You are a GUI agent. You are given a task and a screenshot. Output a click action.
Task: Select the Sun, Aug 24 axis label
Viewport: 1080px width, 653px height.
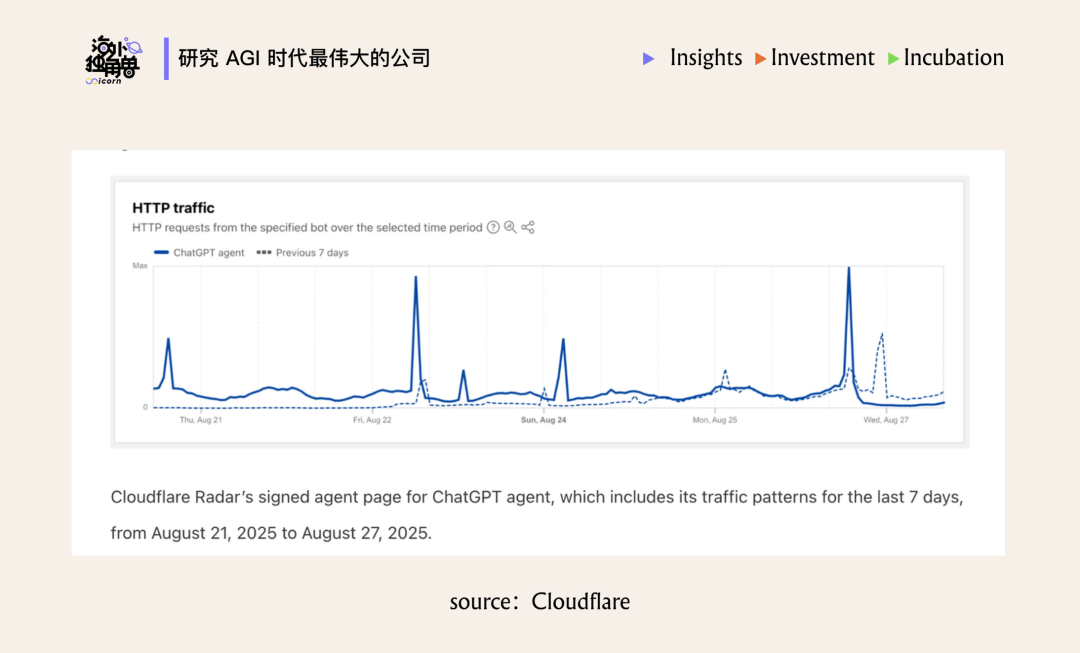coord(543,421)
